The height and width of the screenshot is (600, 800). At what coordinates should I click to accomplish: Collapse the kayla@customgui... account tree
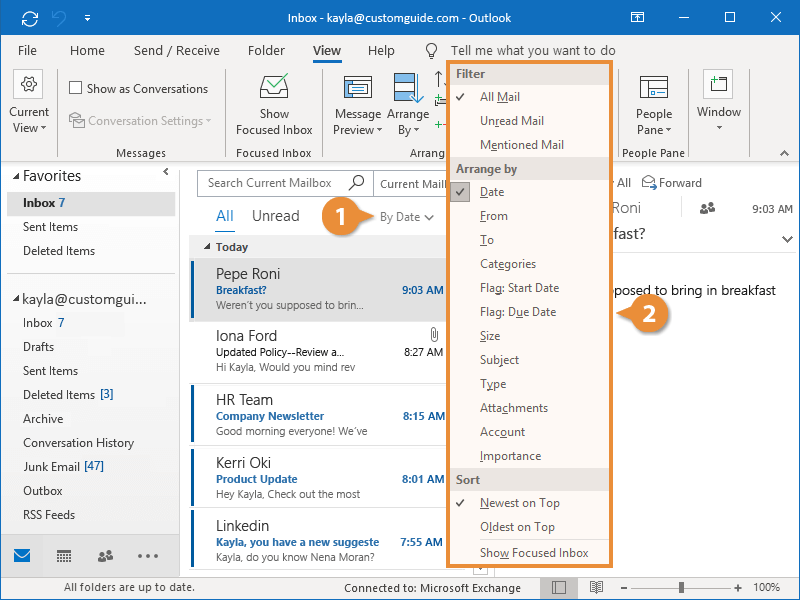pos(16,299)
